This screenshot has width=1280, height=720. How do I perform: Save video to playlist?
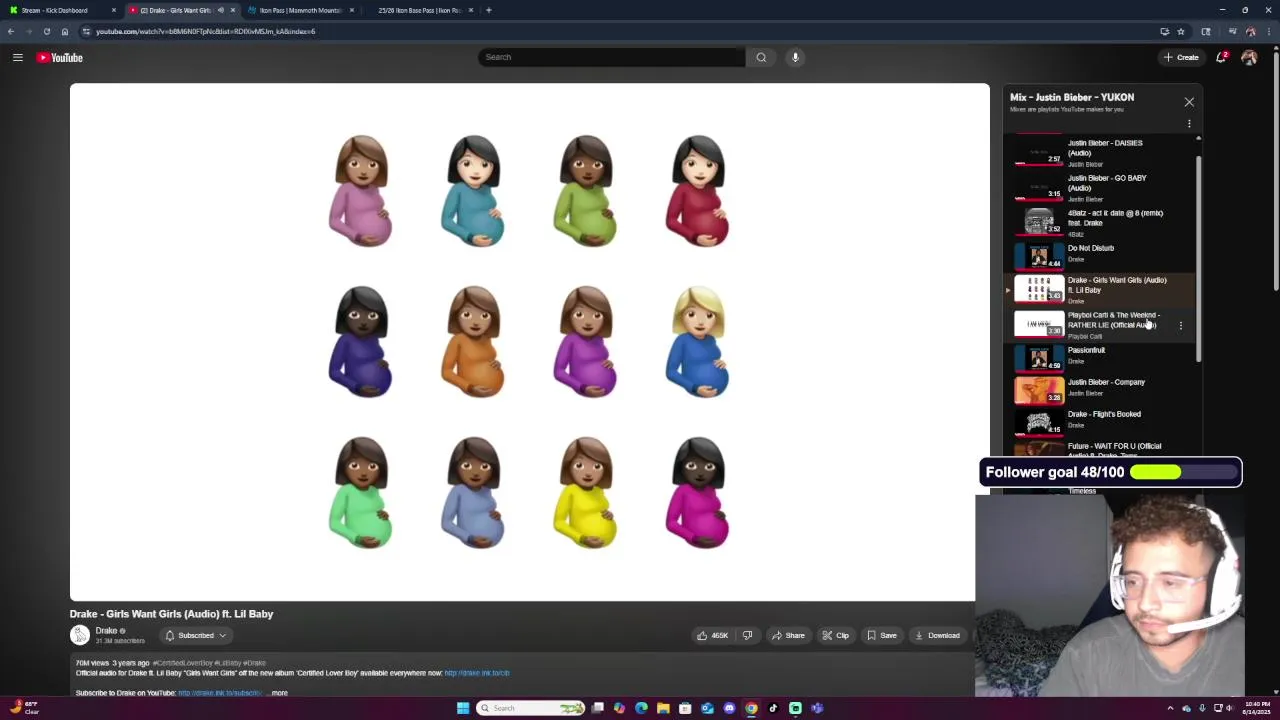[881, 635]
